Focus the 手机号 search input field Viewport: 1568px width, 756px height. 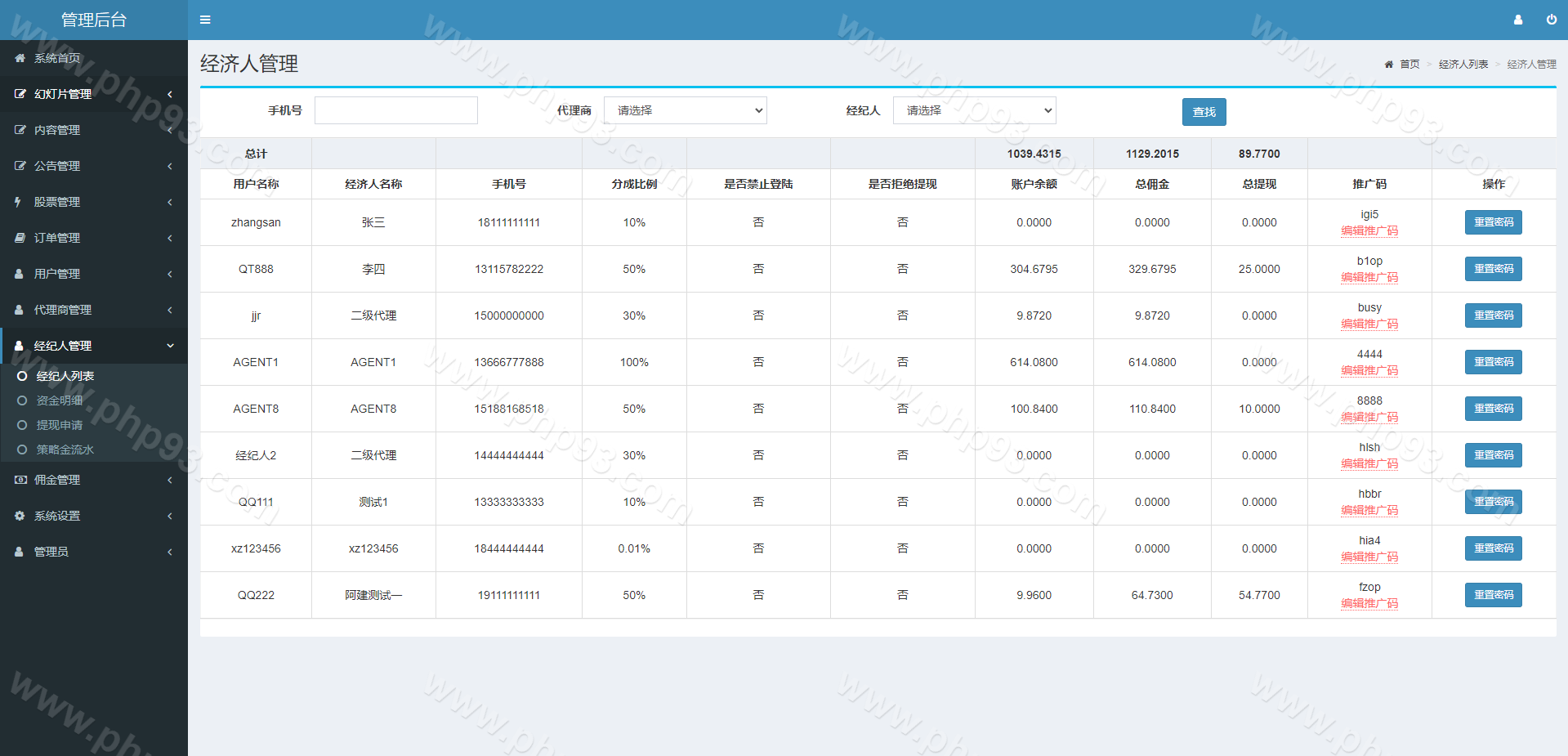point(396,110)
